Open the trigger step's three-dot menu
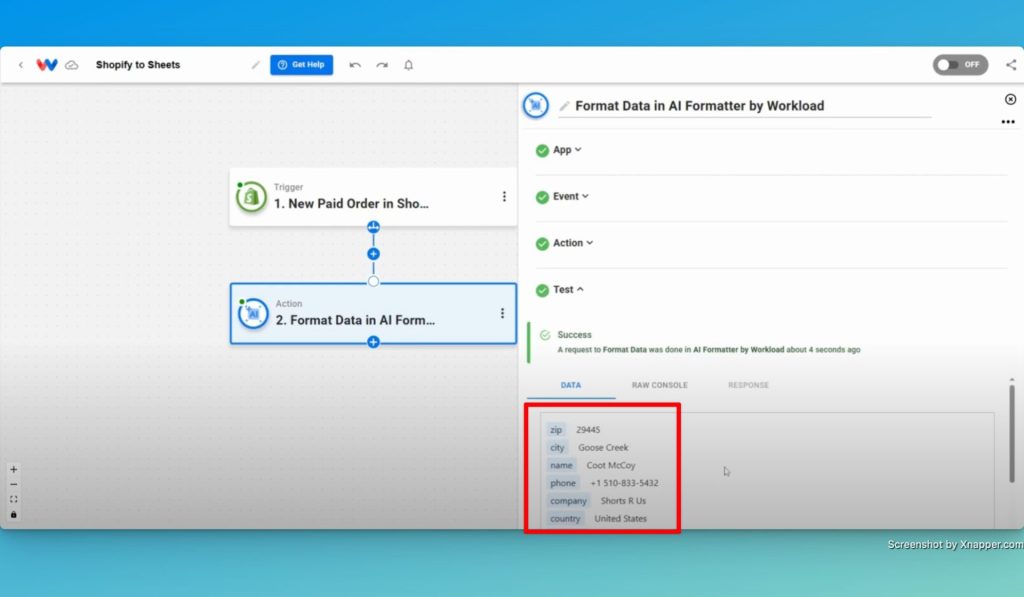 coord(504,197)
